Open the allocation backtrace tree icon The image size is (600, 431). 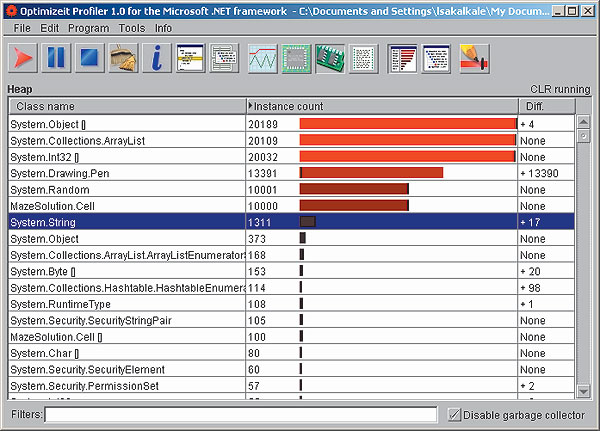click(x=436, y=58)
